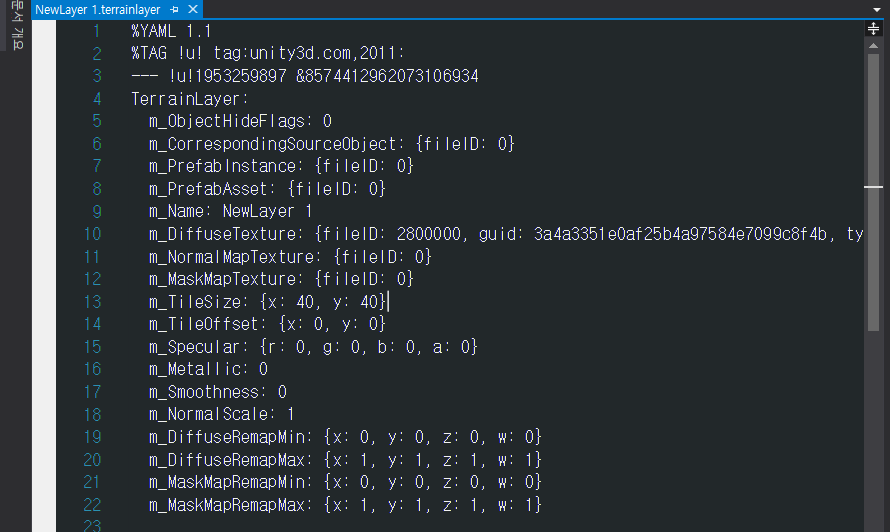Click the 'm_NormalMapTexture' line

point(290,257)
